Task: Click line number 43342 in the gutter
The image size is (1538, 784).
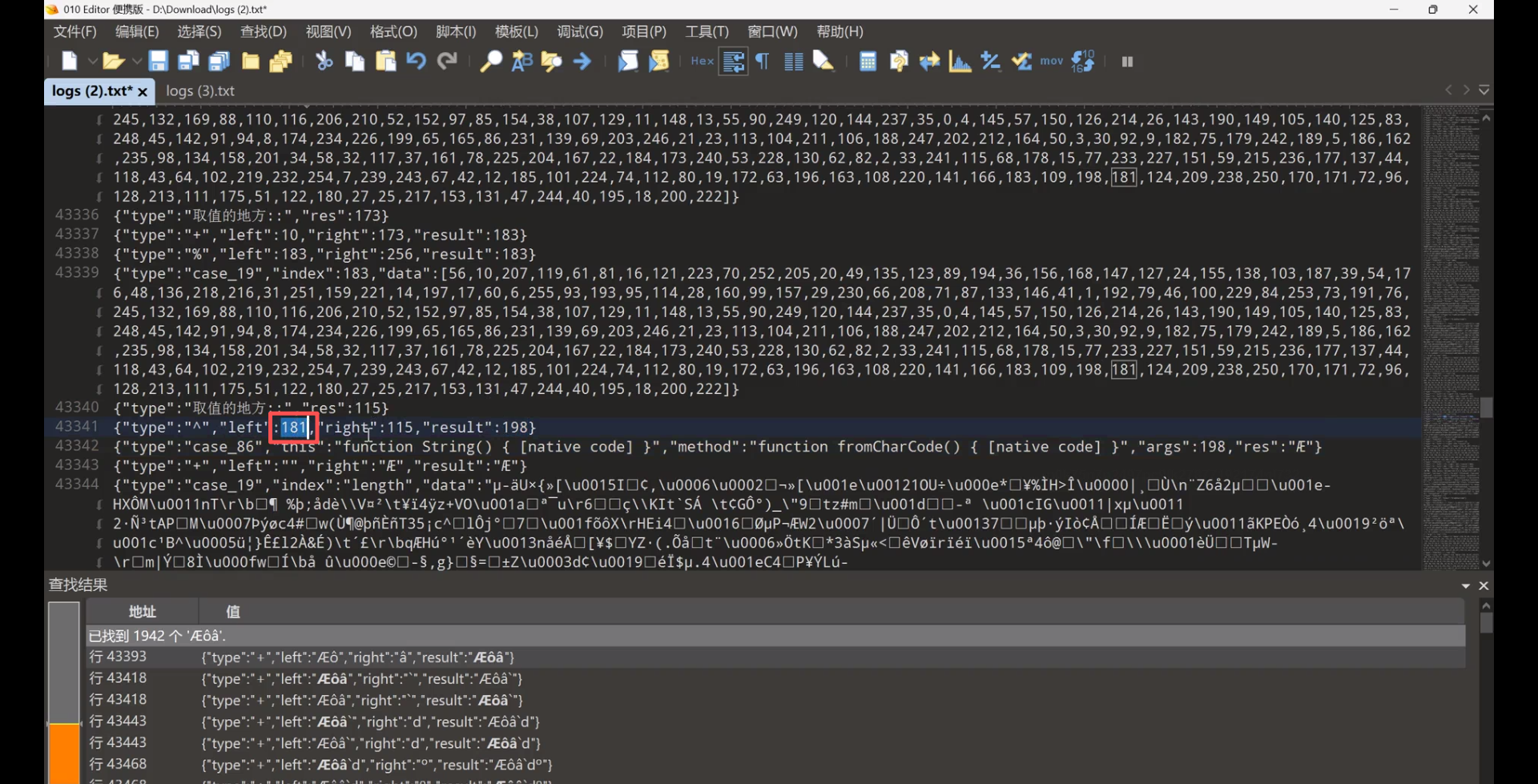Action: point(77,446)
